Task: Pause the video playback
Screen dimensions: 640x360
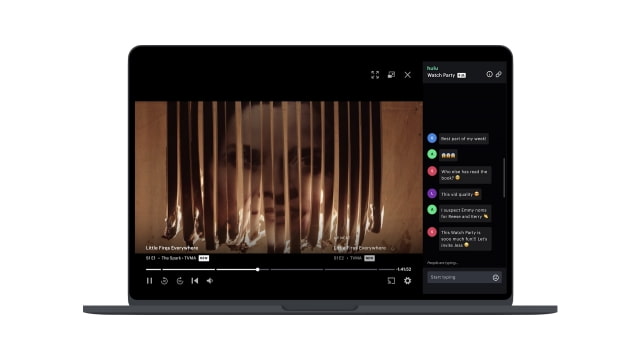Action: tap(149, 281)
